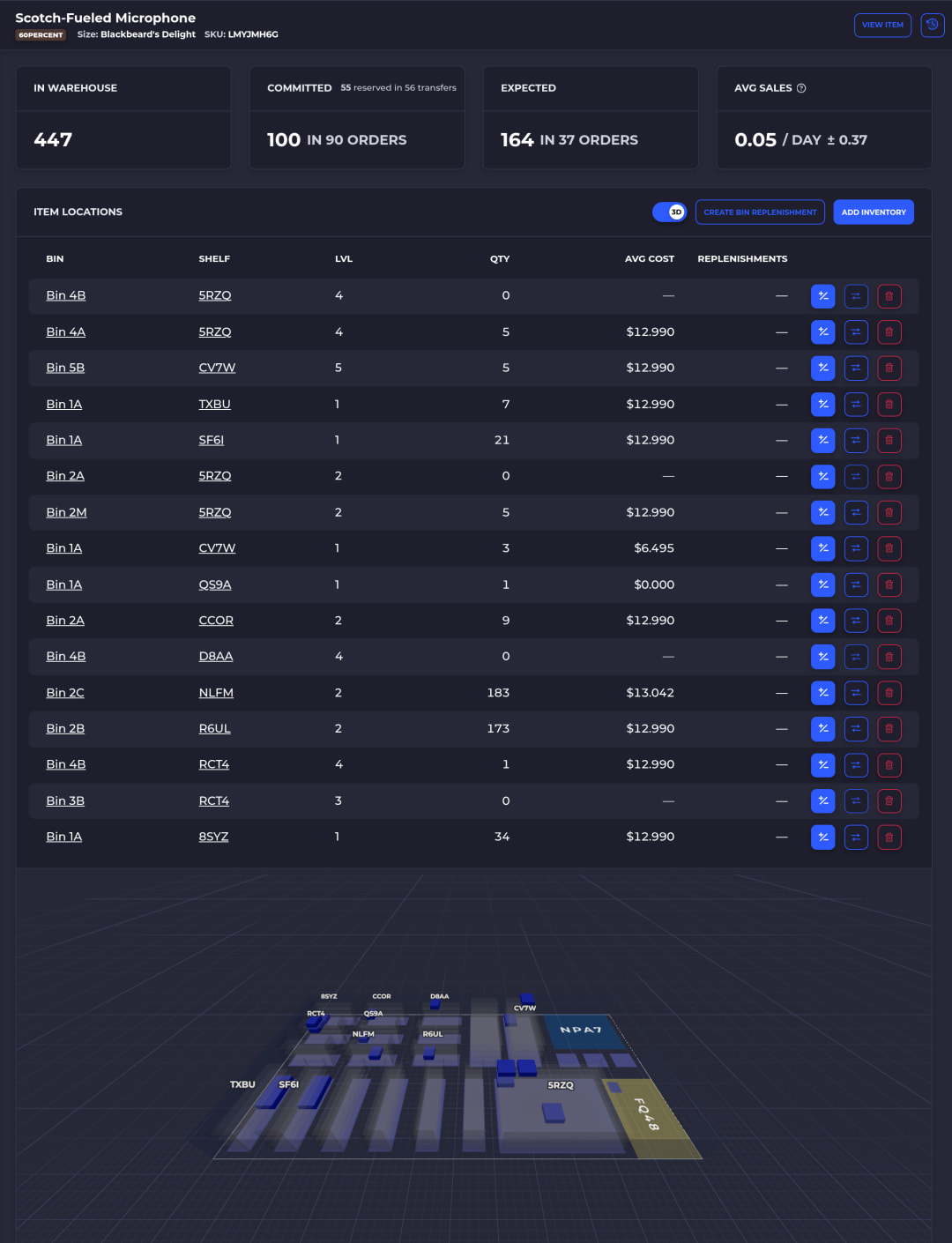Image resolution: width=952 pixels, height=1243 pixels.
Task: Click the $13.042 average cost value
Action: (651, 693)
